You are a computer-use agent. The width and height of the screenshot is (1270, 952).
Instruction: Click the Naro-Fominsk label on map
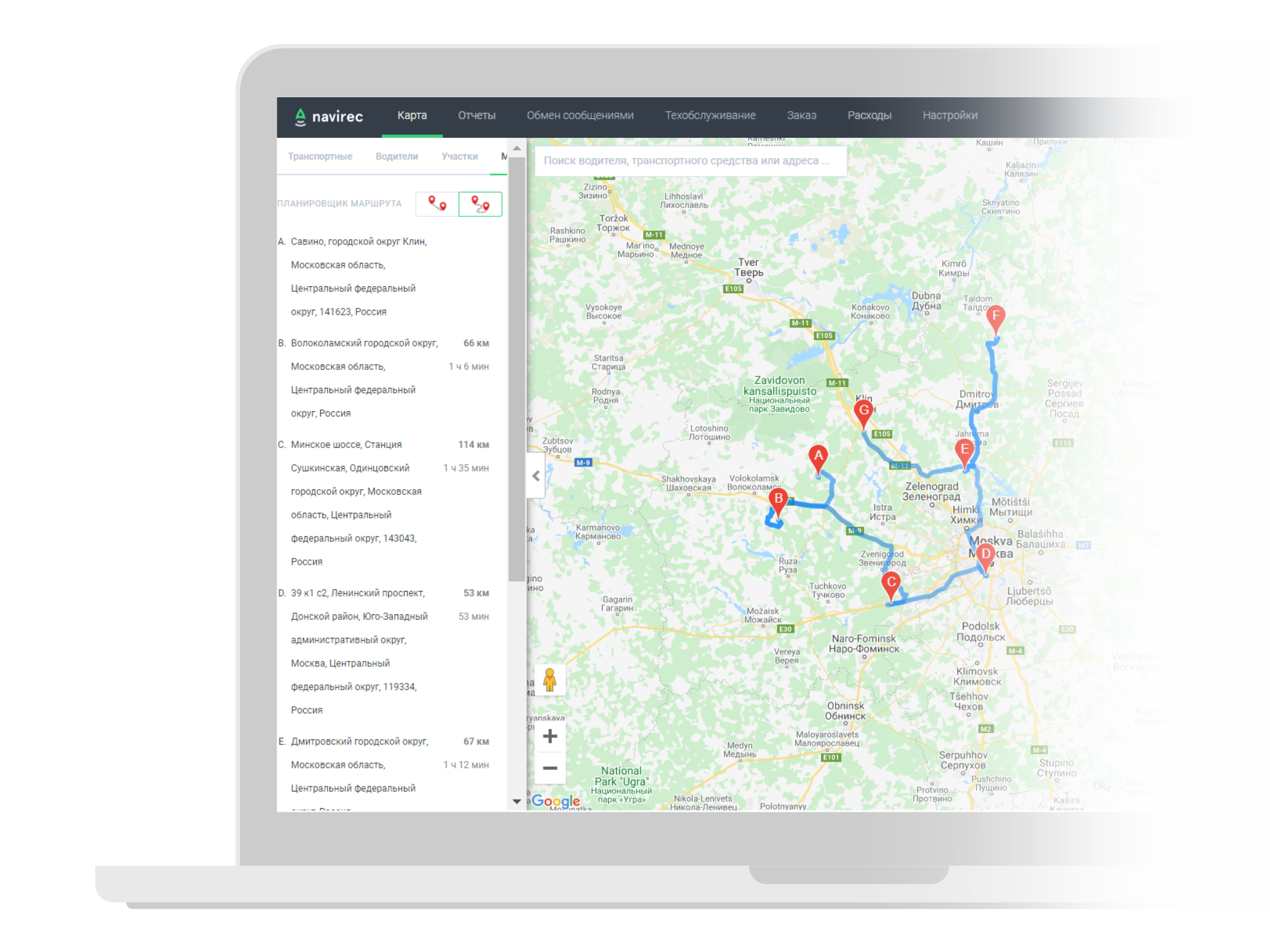pos(864,644)
